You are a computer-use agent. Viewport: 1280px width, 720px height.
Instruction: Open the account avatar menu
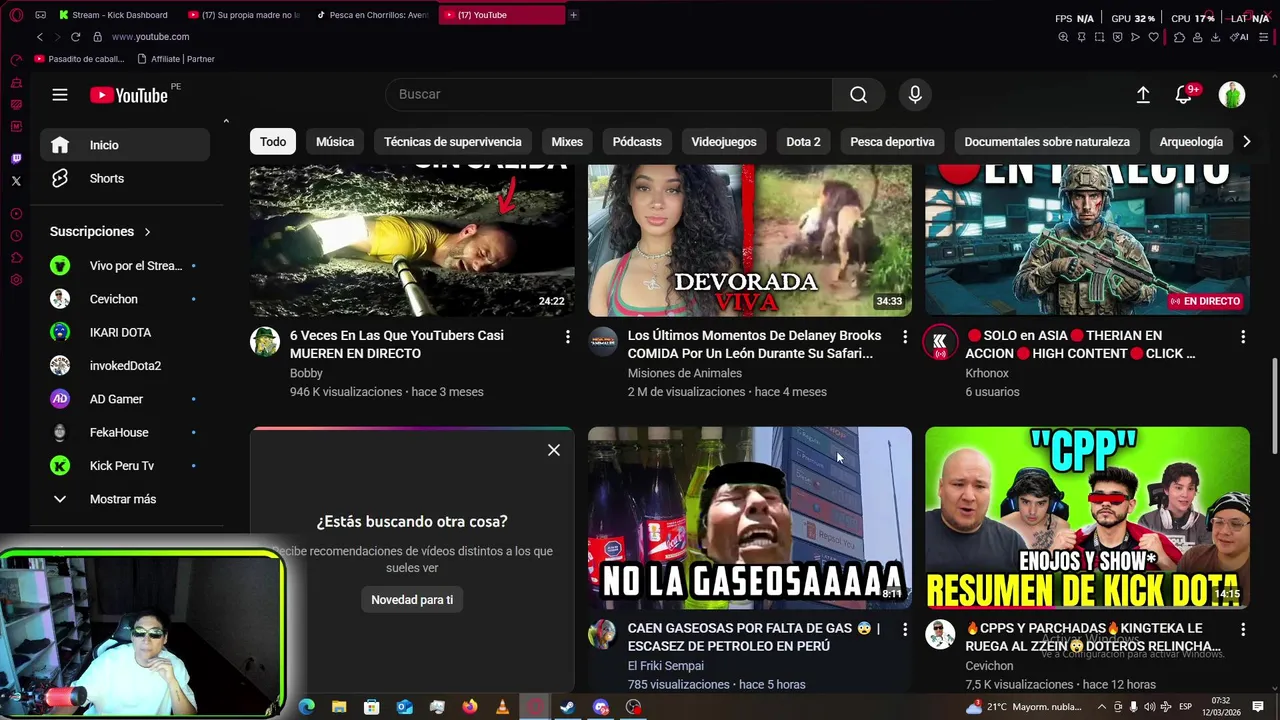1232,94
